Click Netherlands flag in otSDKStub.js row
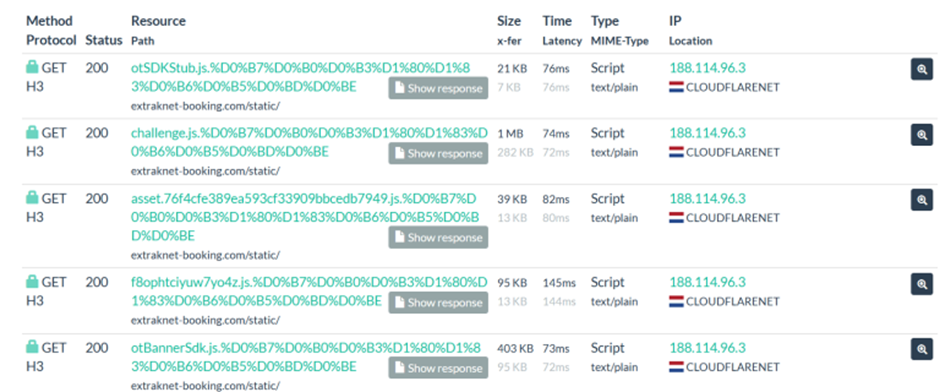The height and width of the screenshot is (392, 940). point(676,88)
